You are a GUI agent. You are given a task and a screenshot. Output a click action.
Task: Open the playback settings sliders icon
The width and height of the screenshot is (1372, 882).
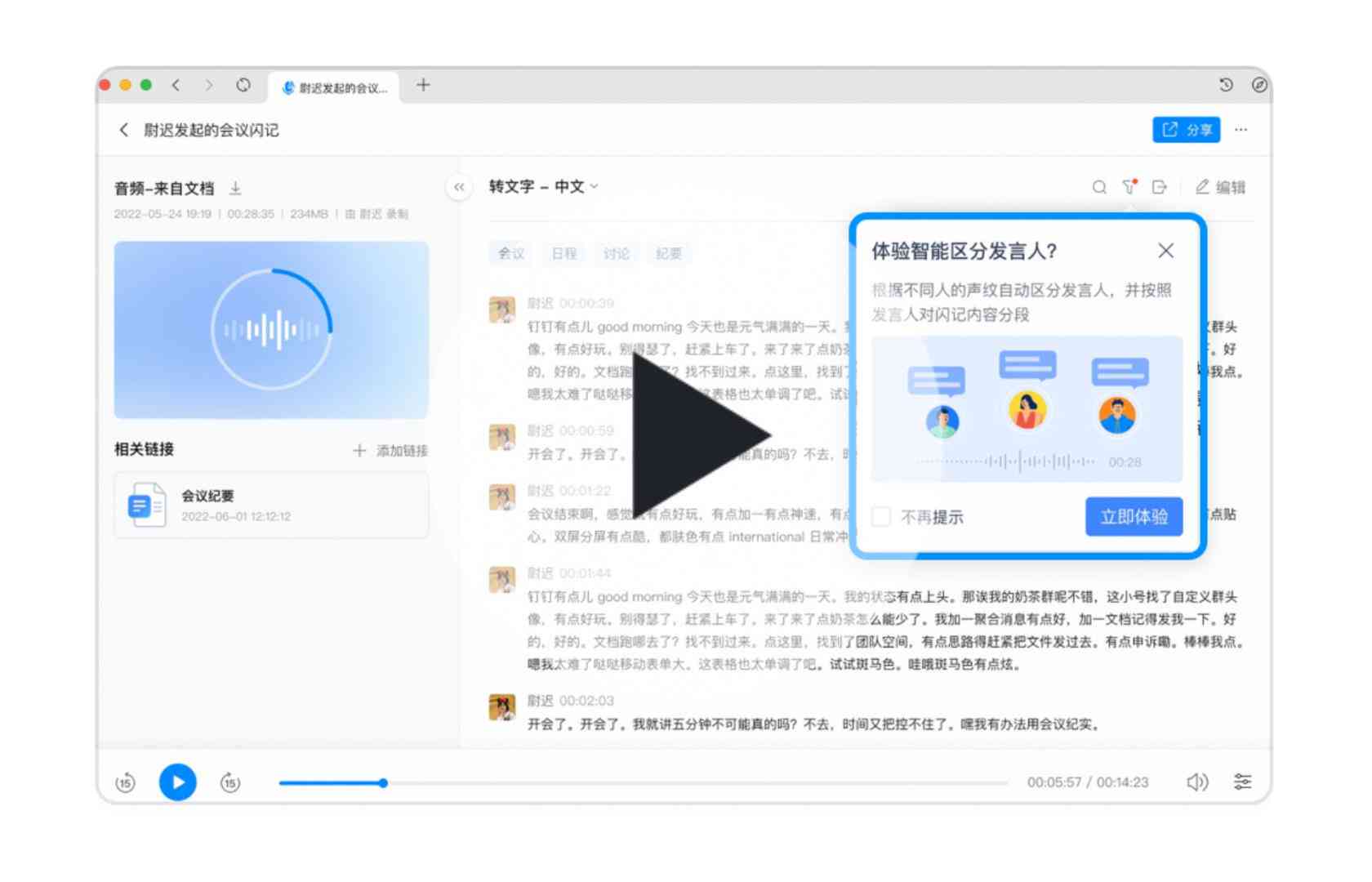tap(1242, 782)
